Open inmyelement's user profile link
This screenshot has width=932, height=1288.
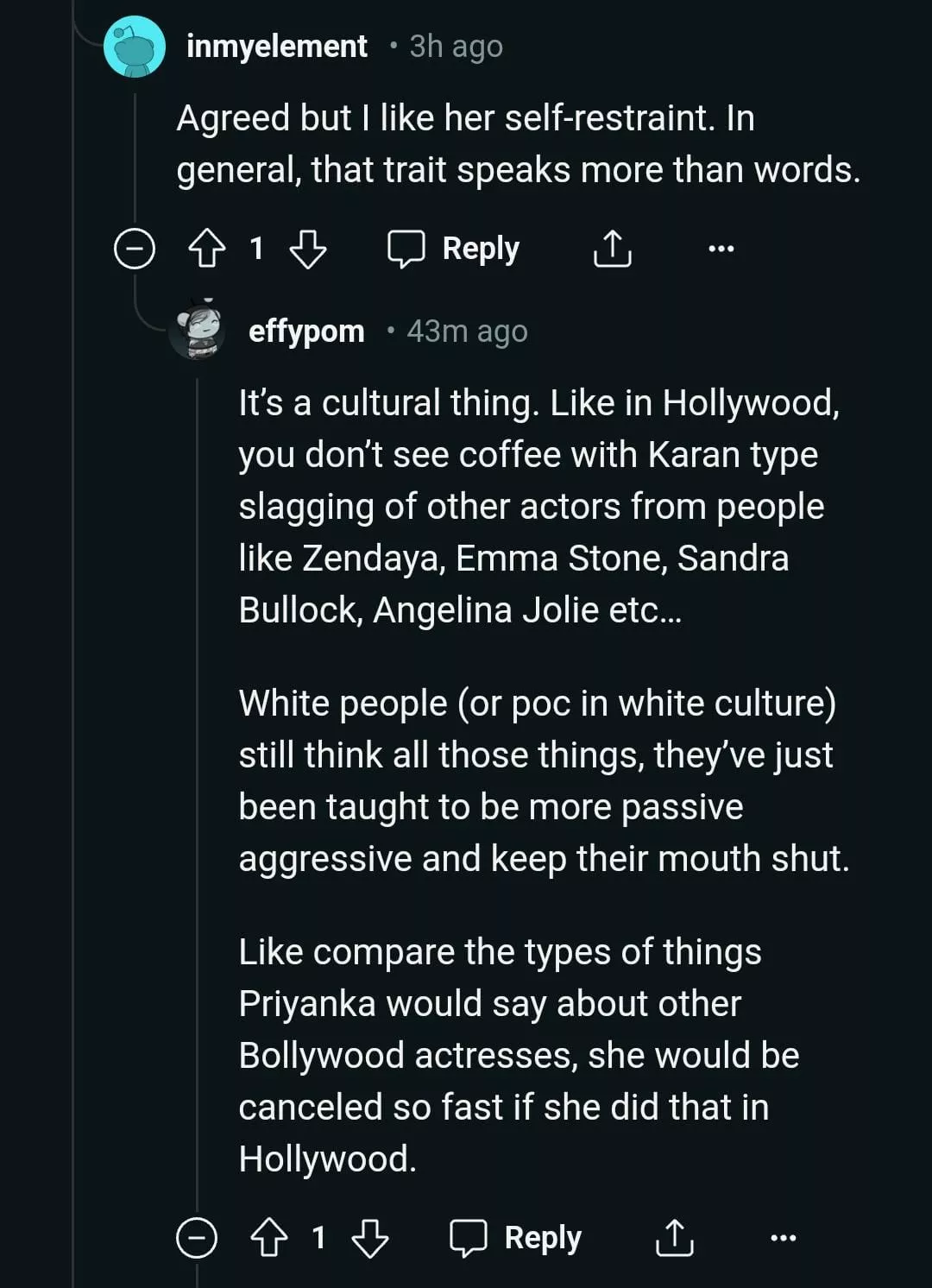coord(276,46)
